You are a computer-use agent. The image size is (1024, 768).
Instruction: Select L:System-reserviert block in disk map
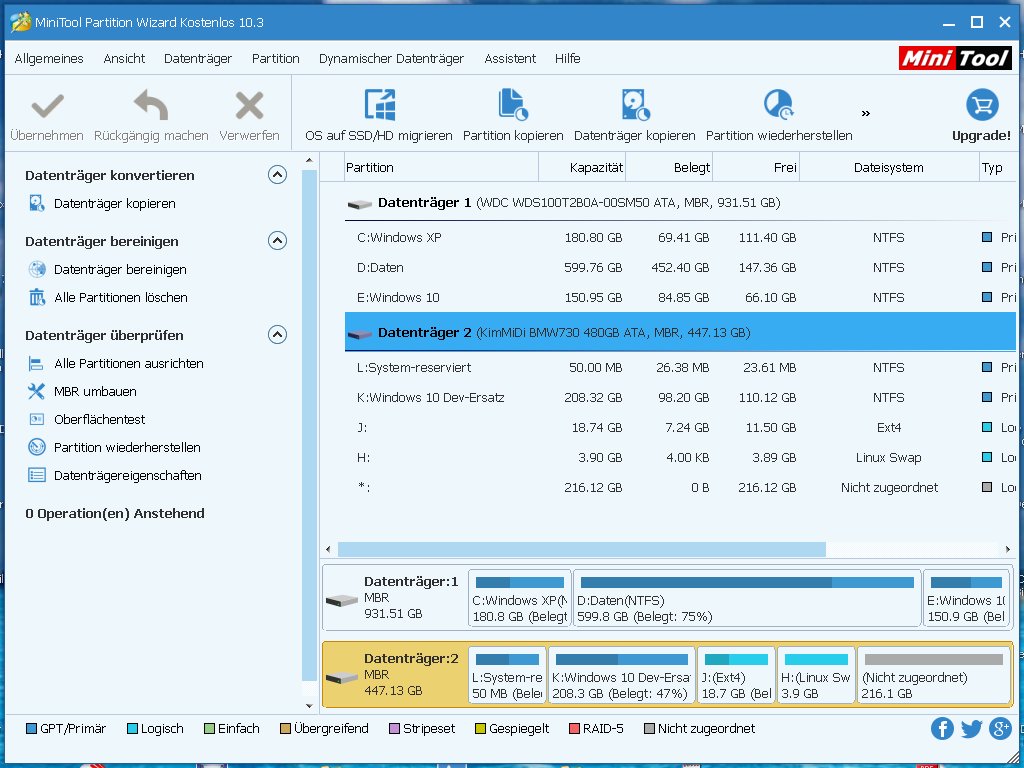(507, 675)
